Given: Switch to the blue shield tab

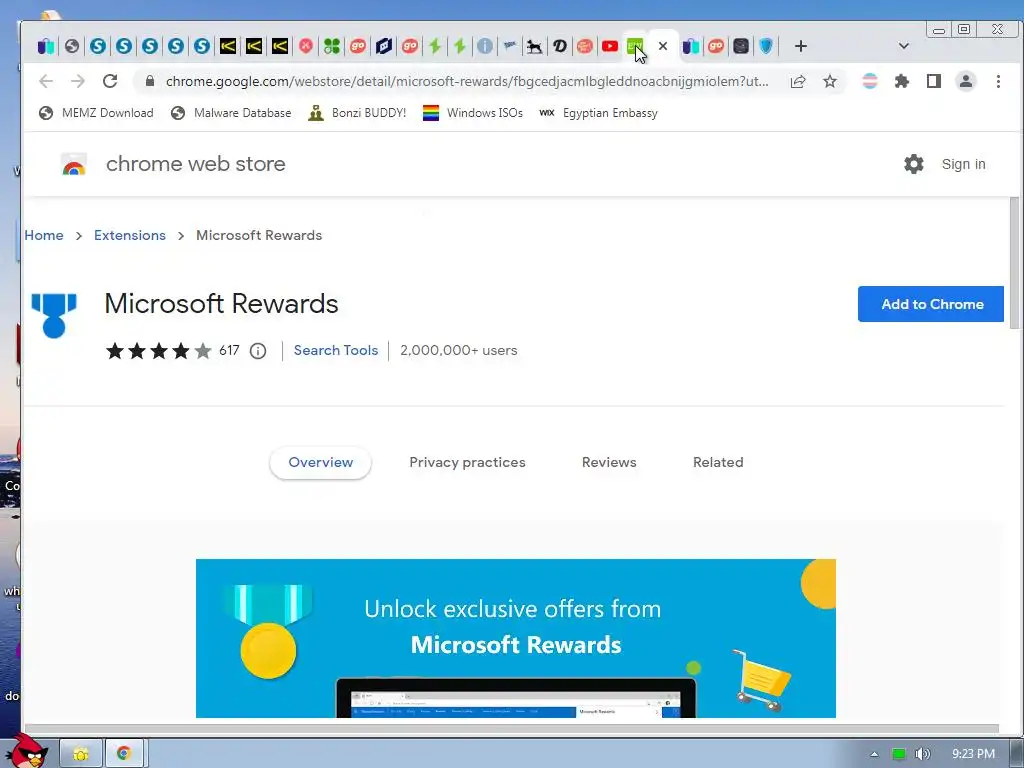Looking at the screenshot, I should pos(766,46).
